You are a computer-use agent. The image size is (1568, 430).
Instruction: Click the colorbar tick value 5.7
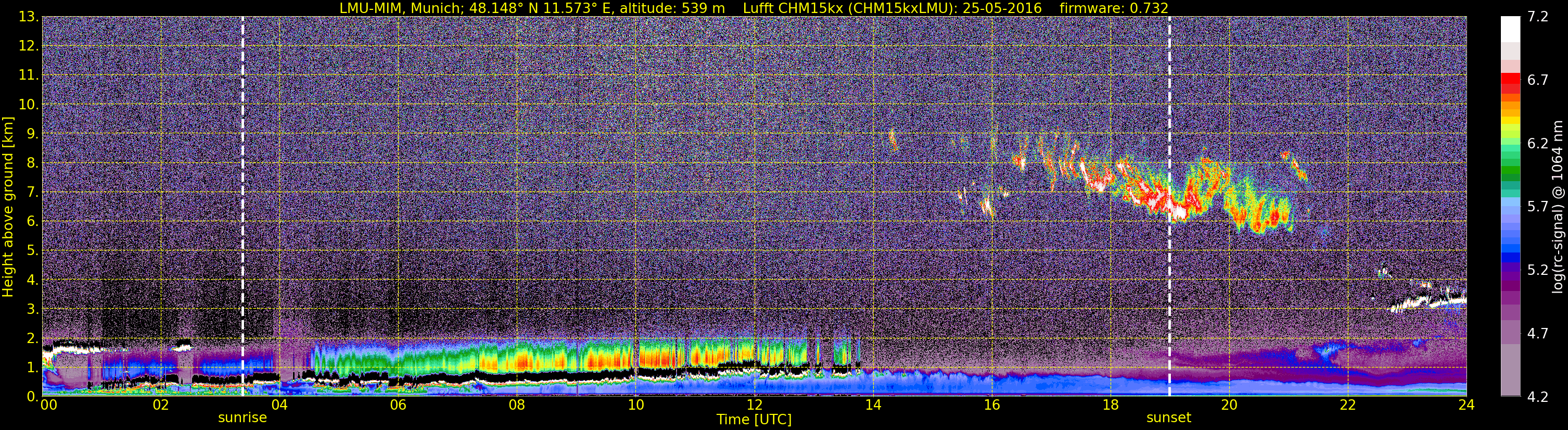pos(1538,207)
